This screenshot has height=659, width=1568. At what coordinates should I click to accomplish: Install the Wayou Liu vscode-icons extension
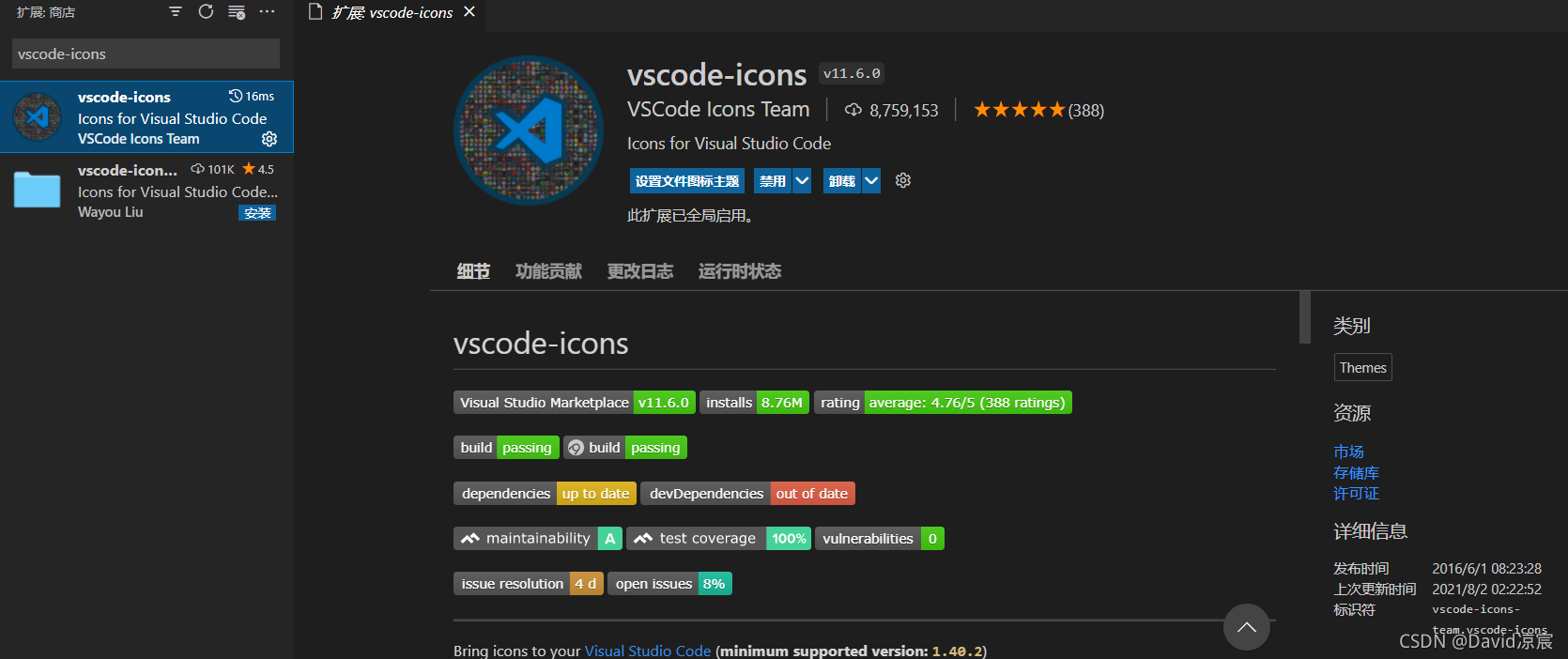257,213
